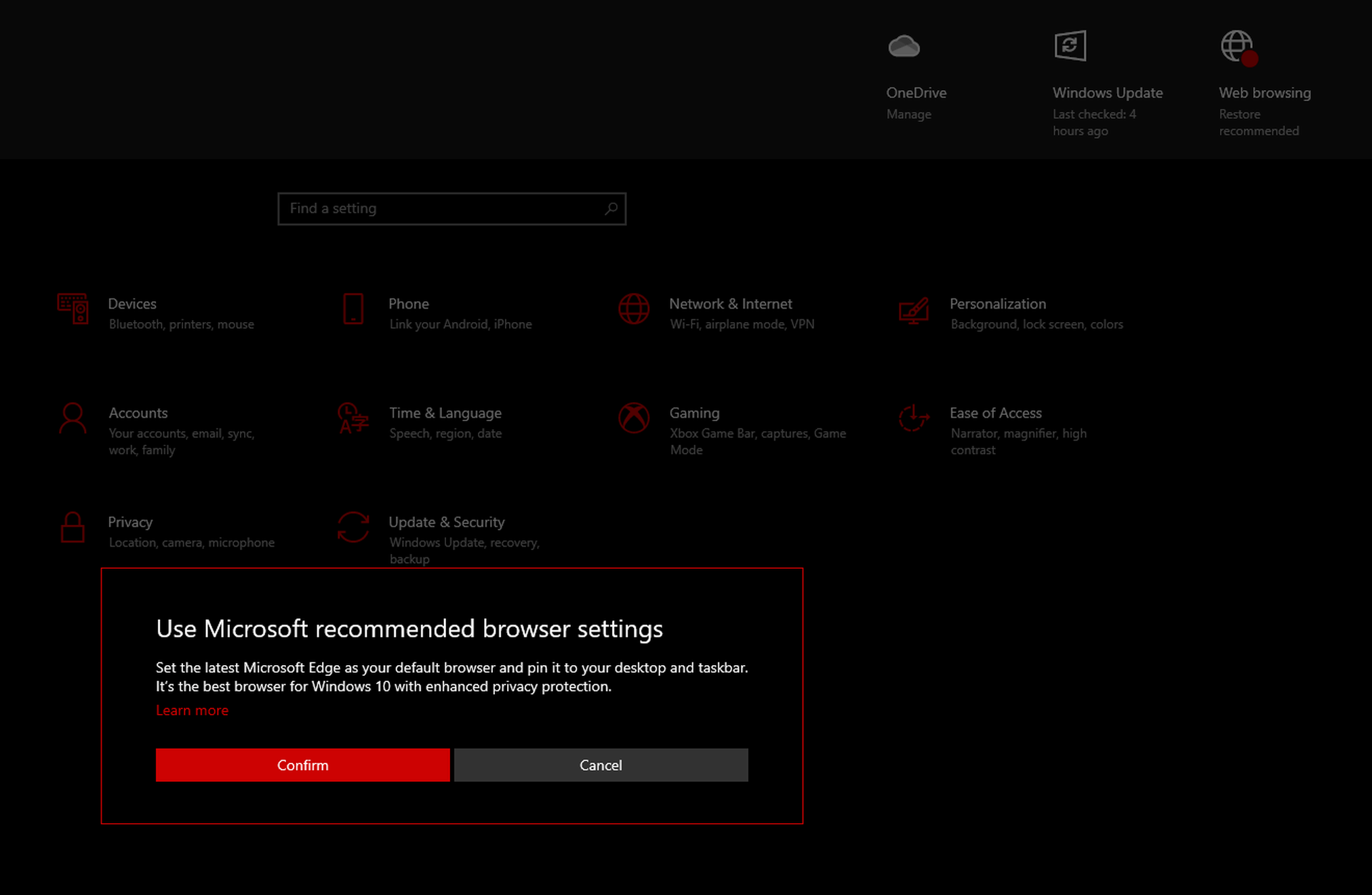Screen dimensions: 1372x895
Task: Focus the Find a setting field
Action: [451, 208]
